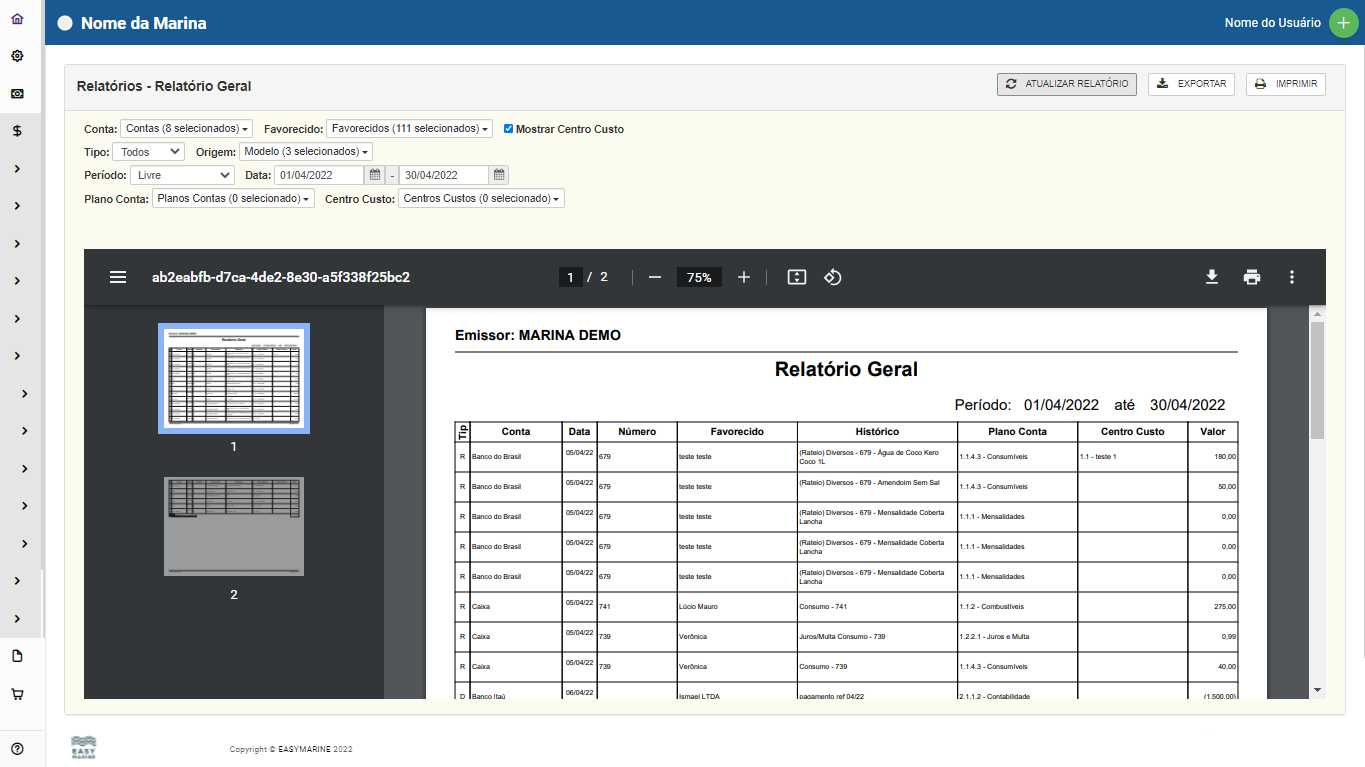Click the dollar sign finance icon

click(x=17, y=131)
